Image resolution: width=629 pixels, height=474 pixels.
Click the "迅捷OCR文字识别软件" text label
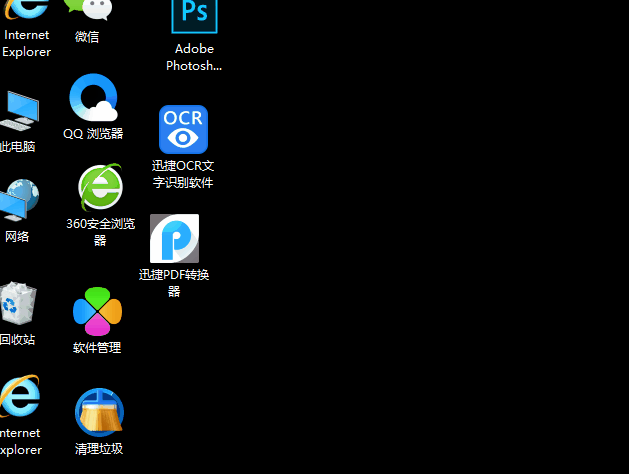point(183,174)
